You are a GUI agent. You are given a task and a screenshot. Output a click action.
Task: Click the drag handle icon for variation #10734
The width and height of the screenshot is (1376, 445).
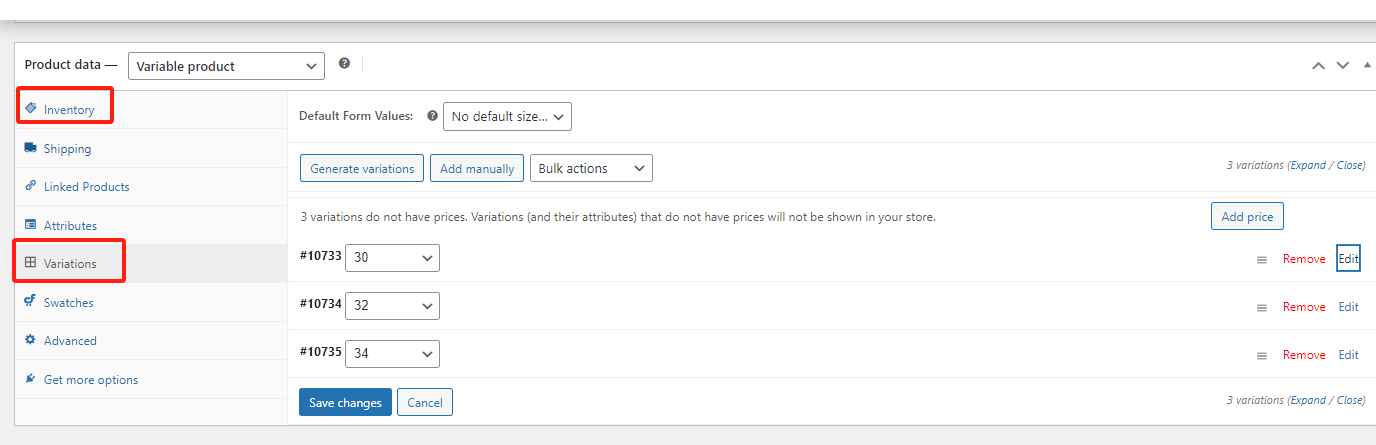coord(1261,308)
